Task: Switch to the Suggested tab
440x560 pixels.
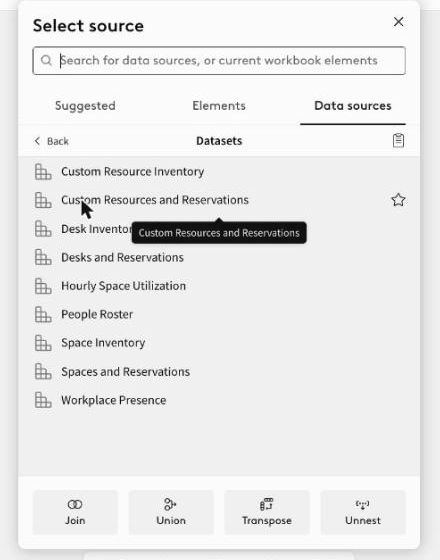Action: [85, 106]
